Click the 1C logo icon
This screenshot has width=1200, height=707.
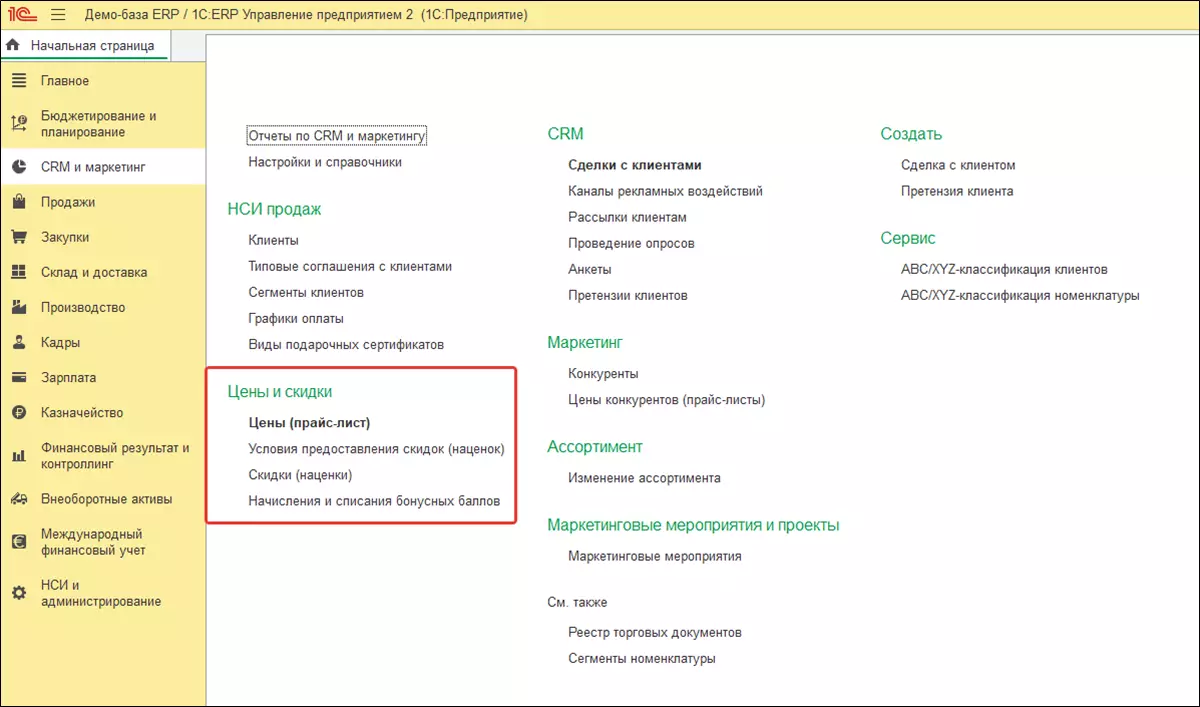[22, 15]
